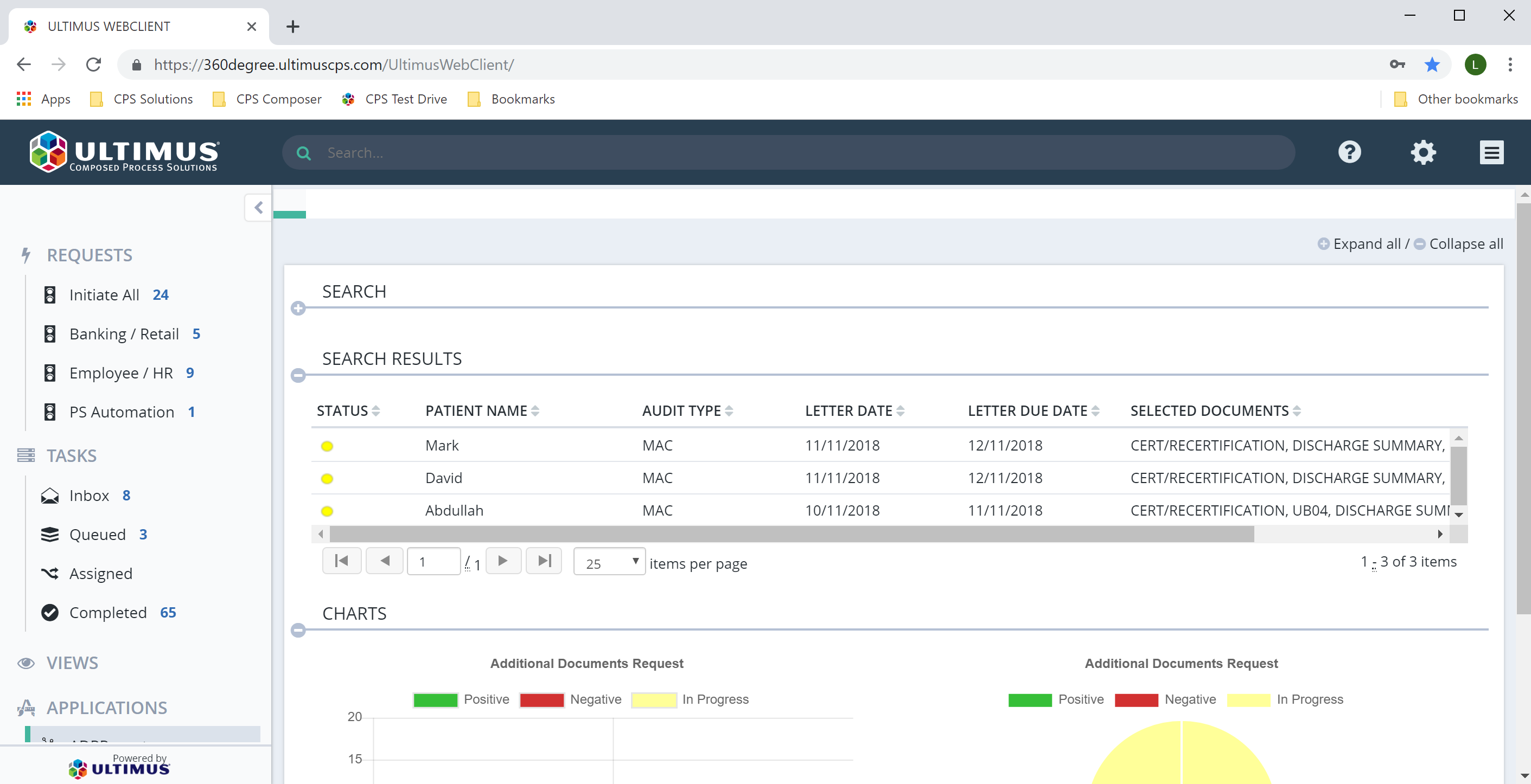The height and width of the screenshot is (784, 1531).
Task: Collapse the SEARCH RESULTS section
Action: coord(298,375)
